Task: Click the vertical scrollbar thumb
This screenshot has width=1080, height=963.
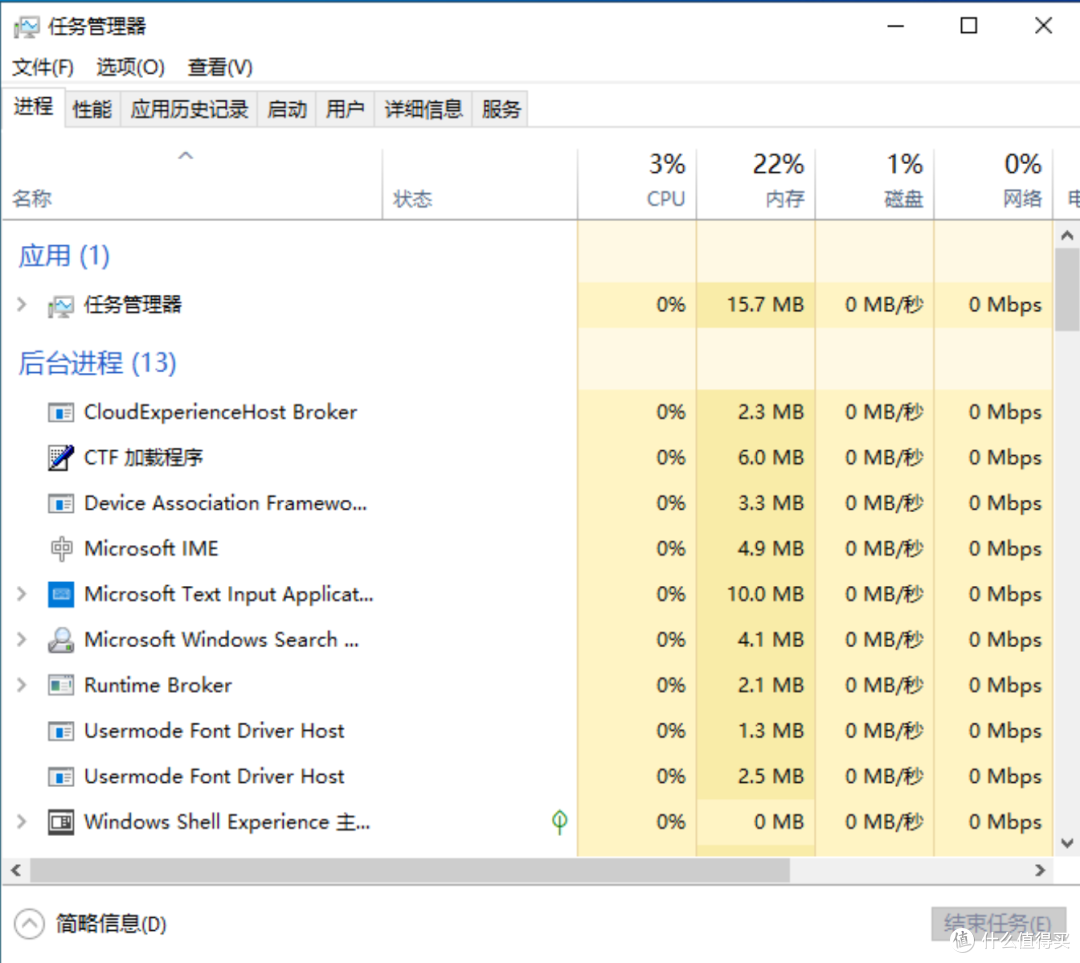Action: click(1067, 290)
